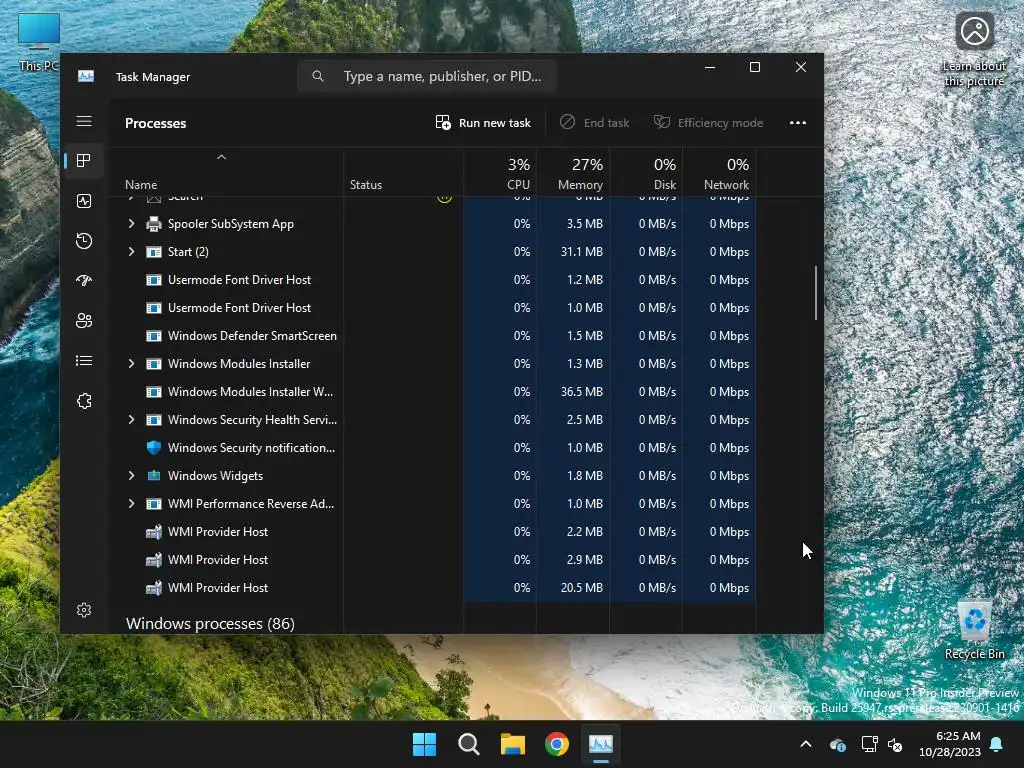This screenshot has width=1024, height=768.
Task: Open Startup apps page from sidebar
Action: pos(84,281)
